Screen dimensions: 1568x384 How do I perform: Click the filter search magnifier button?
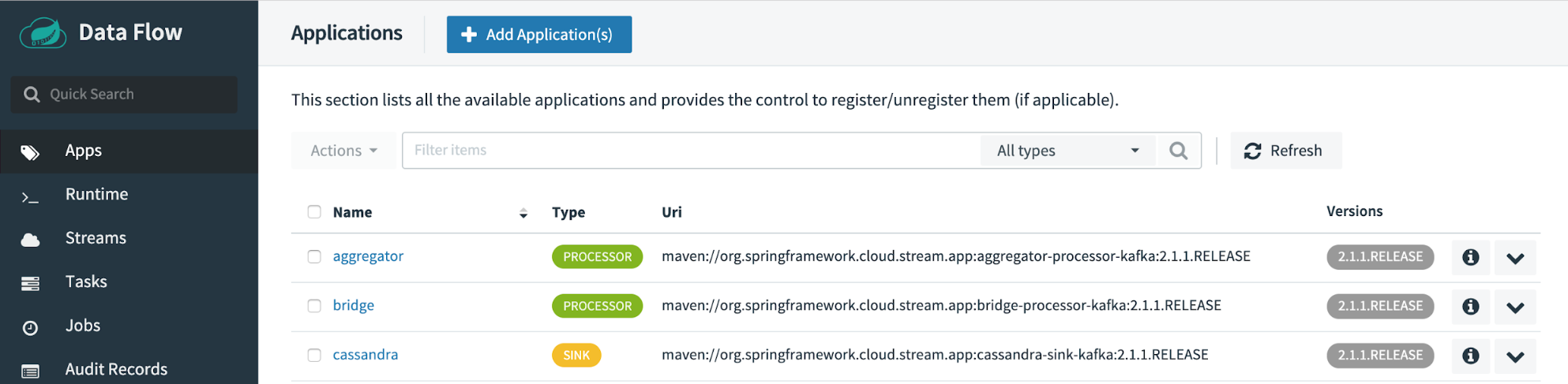pyautogui.click(x=1179, y=151)
